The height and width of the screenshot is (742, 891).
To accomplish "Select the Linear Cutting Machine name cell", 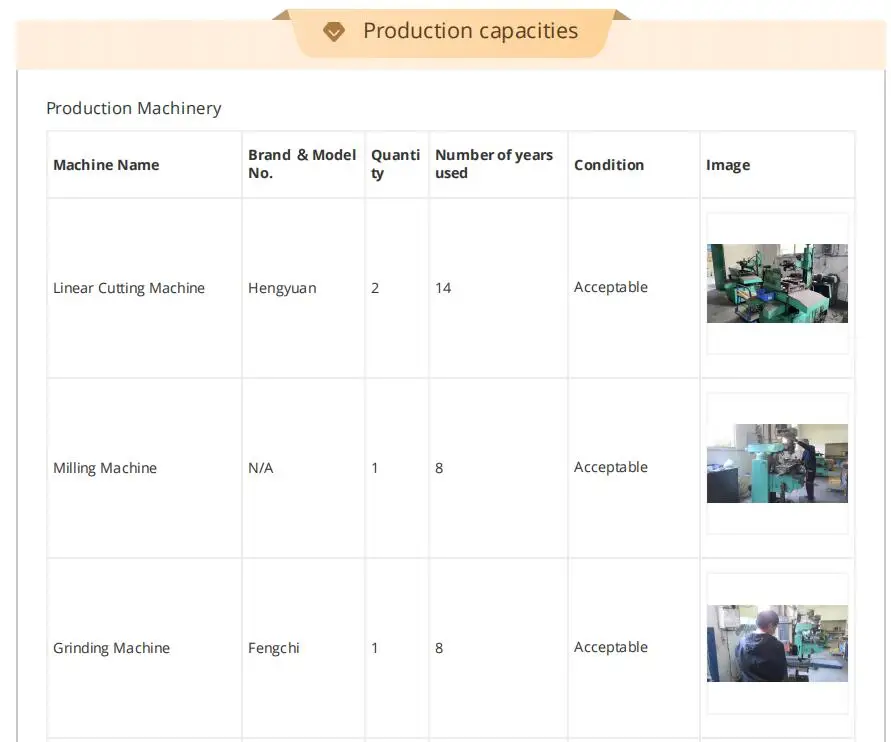I will [x=129, y=288].
